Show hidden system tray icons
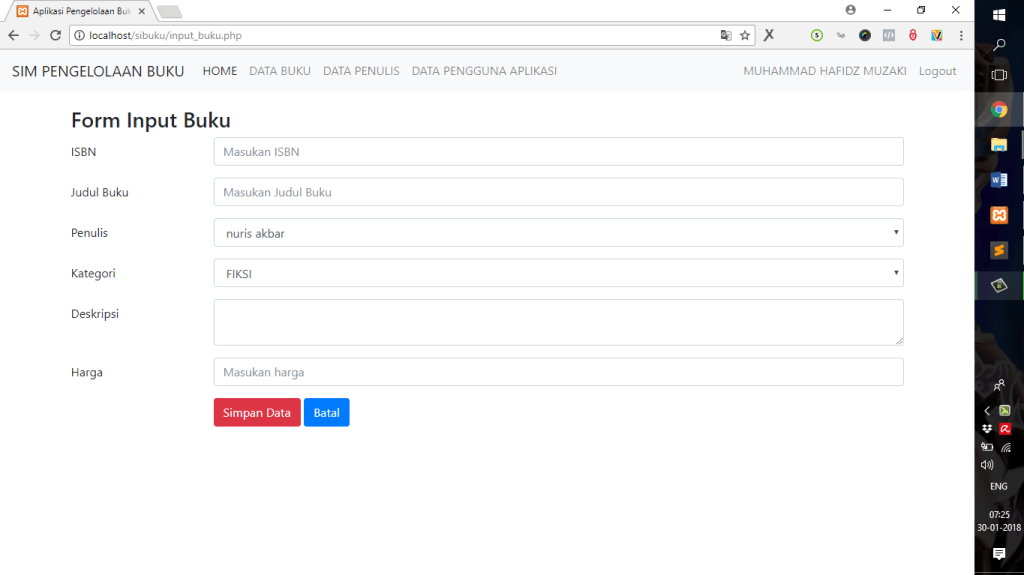This screenshot has height=575, width=1024. click(x=987, y=410)
